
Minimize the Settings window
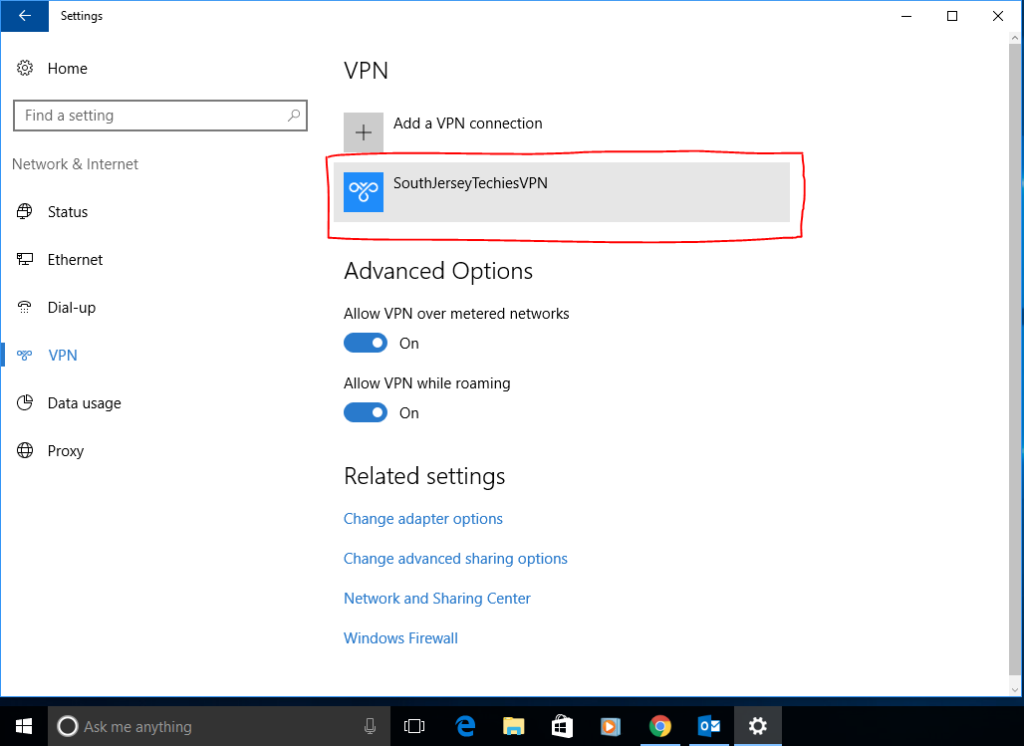[906, 16]
